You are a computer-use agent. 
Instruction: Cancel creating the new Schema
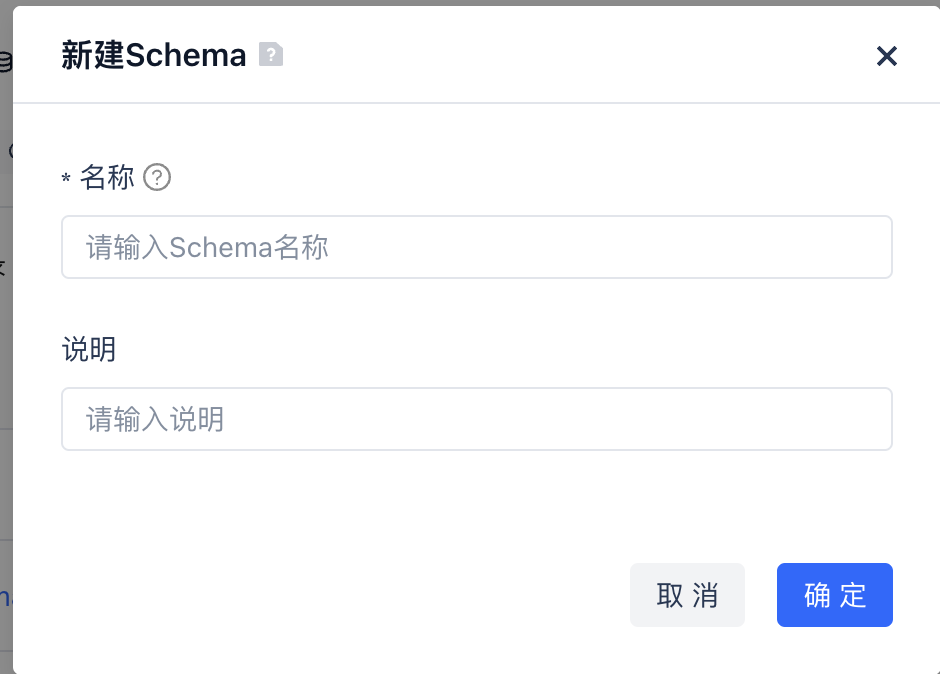(x=687, y=595)
